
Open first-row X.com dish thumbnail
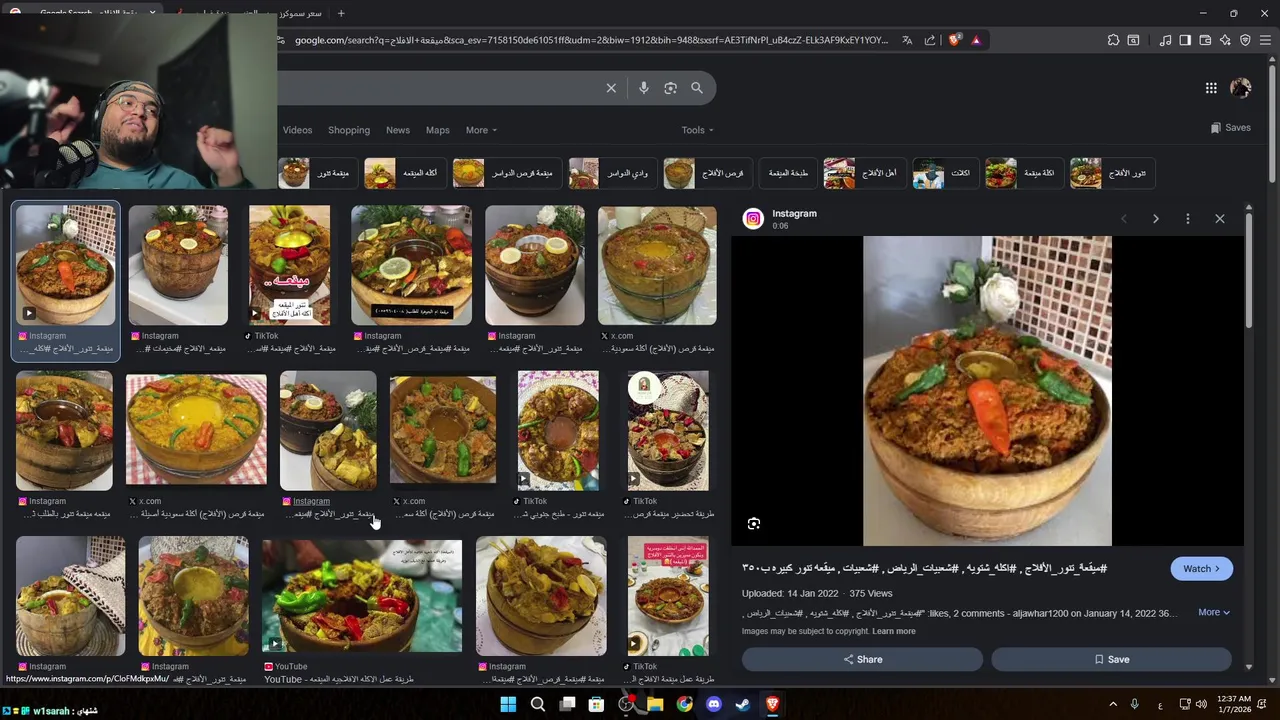click(657, 266)
